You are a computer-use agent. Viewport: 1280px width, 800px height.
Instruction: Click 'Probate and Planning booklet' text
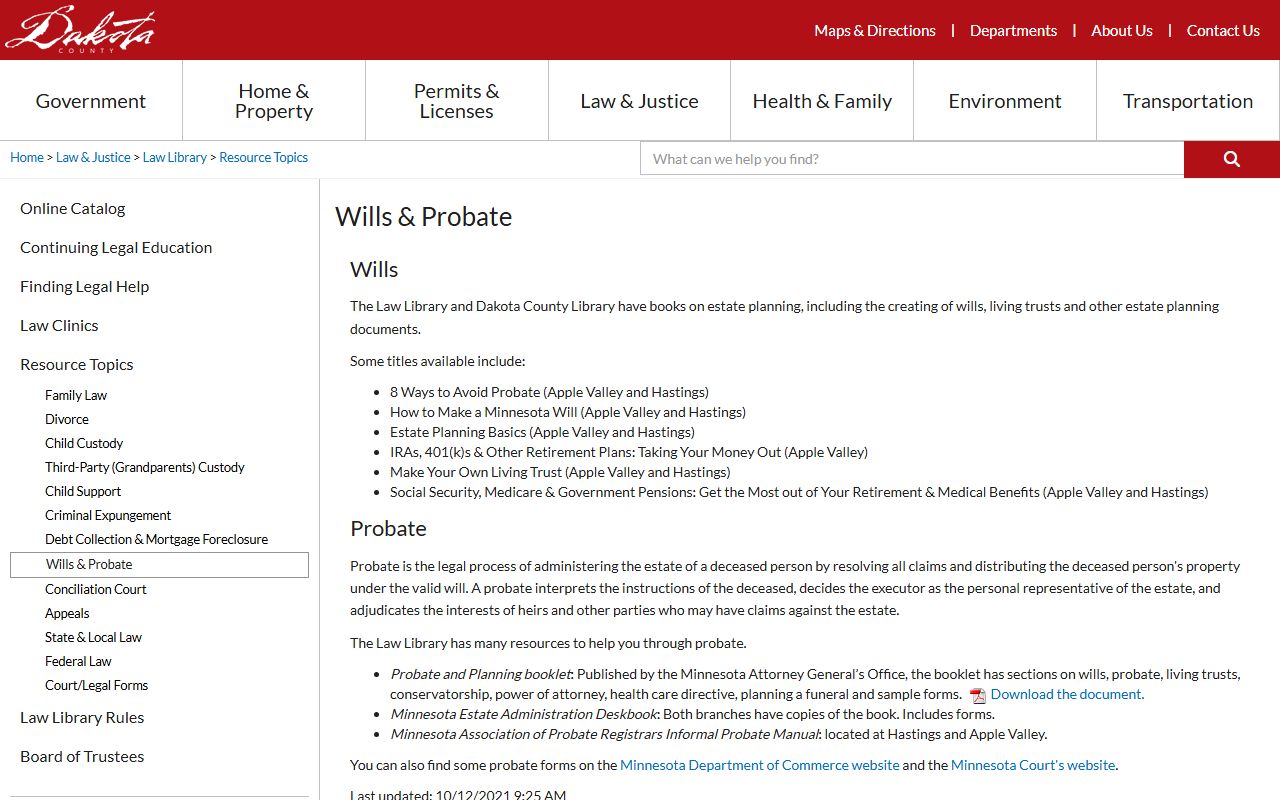[x=481, y=674]
